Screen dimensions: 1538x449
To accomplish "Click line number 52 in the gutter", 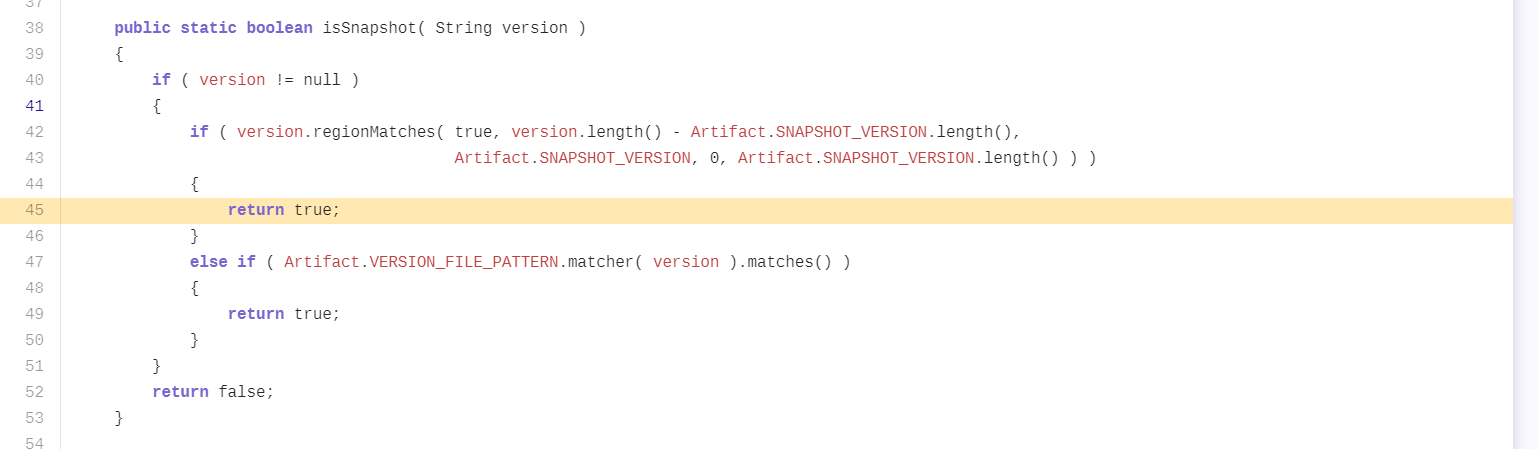I will [34, 392].
